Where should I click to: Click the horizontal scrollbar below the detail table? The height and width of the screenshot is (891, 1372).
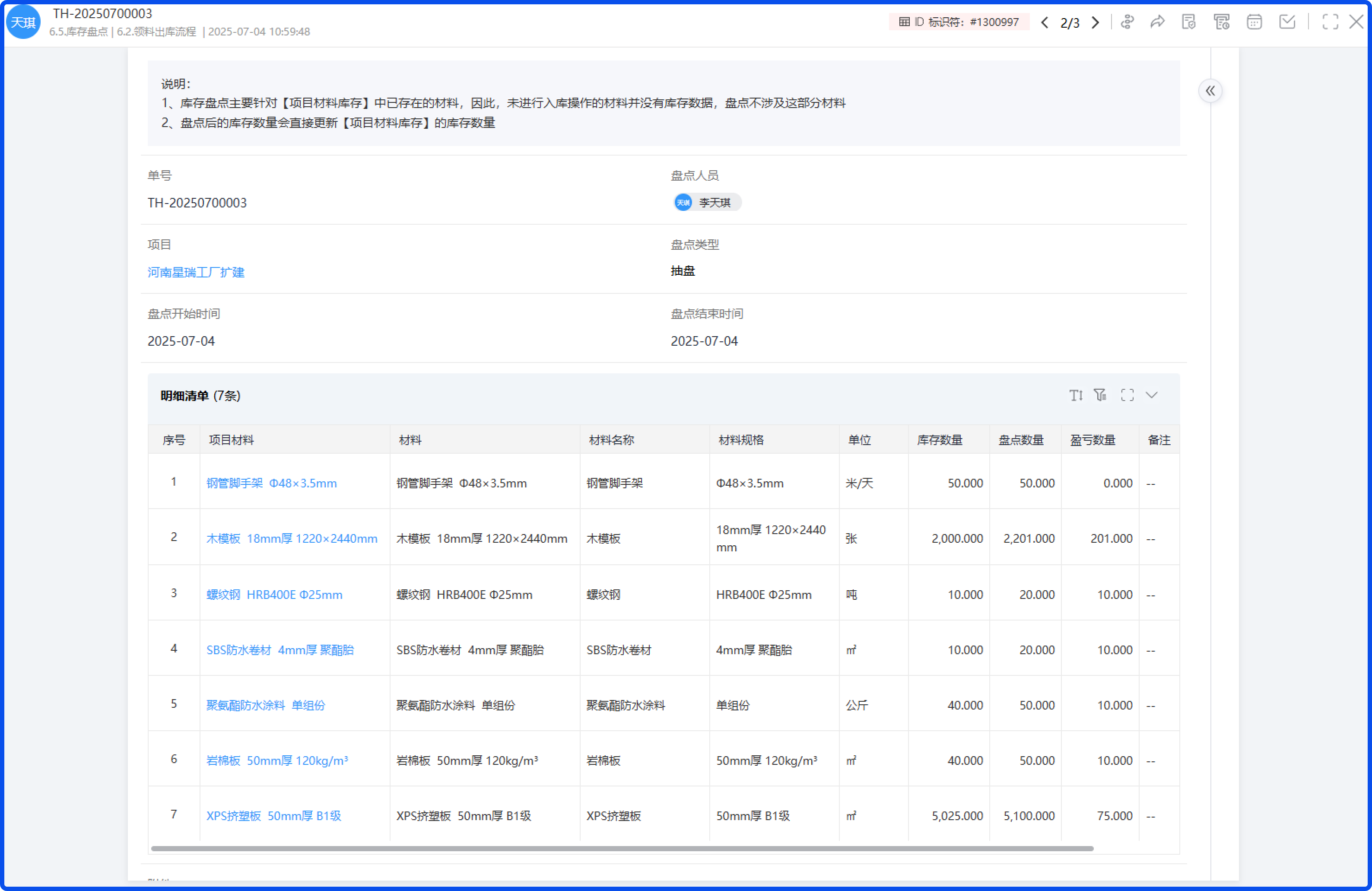click(622, 848)
